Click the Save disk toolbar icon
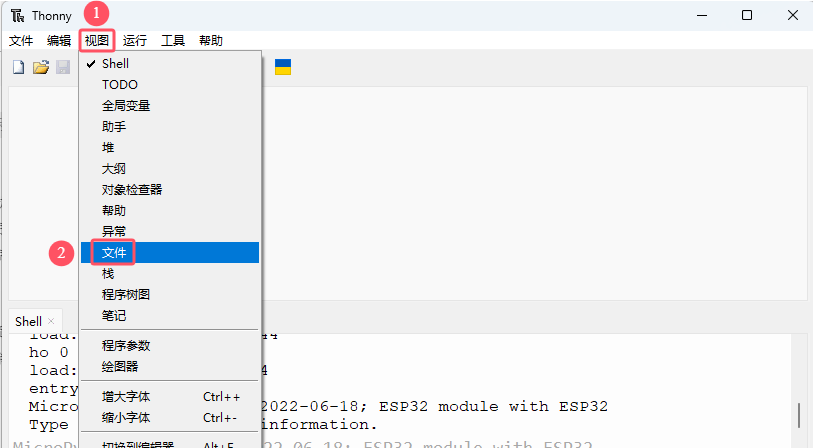This screenshot has width=813, height=448. pyautogui.click(x=63, y=67)
